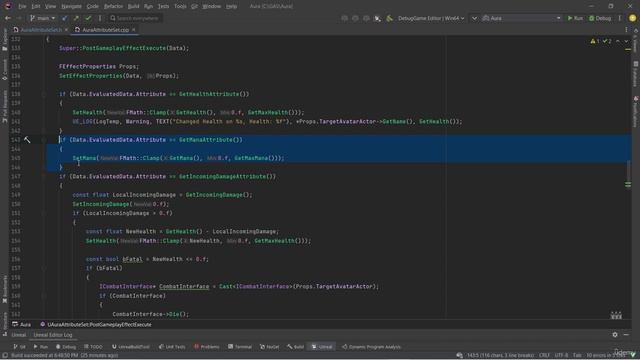The height and width of the screenshot is (360, 640).
Task: Open the Aura run configuration dropdown
Action: point(521,18)
